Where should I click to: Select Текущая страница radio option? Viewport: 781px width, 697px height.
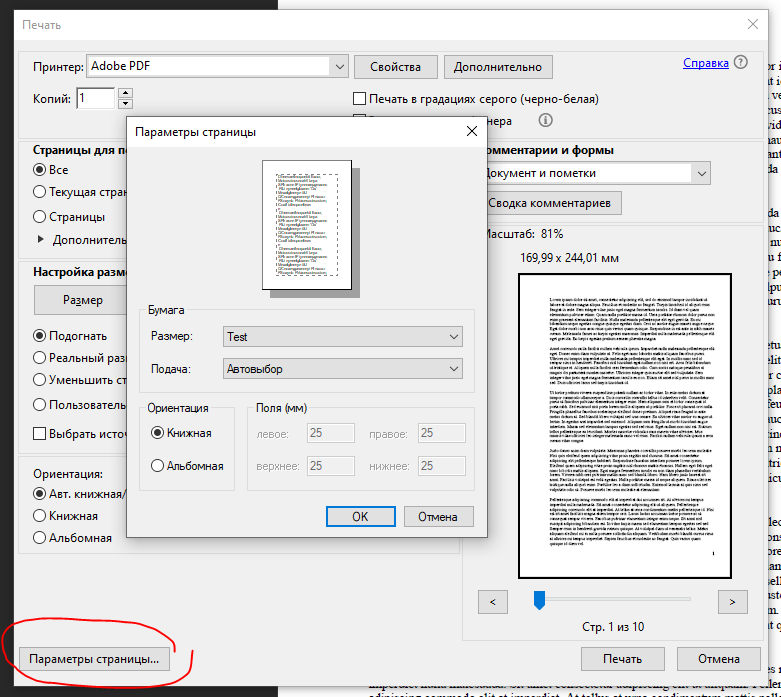click(x=39, y=192)
